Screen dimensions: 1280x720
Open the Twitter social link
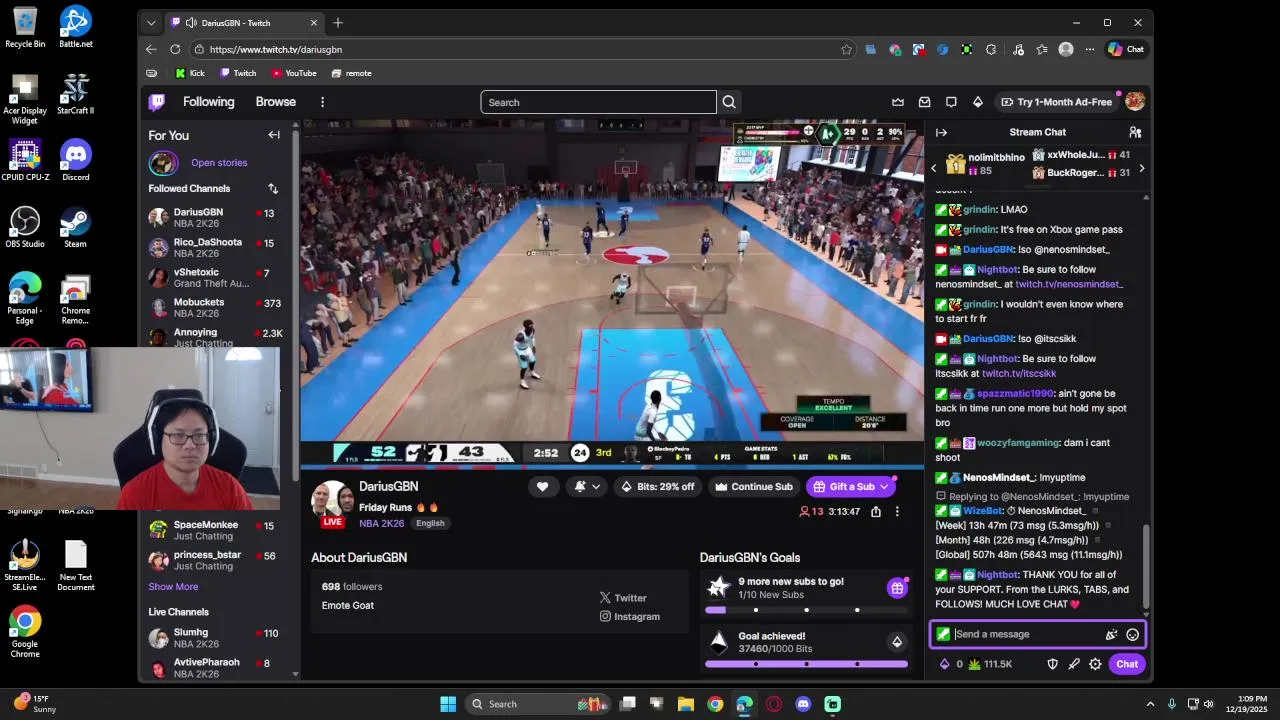(623, 598)
